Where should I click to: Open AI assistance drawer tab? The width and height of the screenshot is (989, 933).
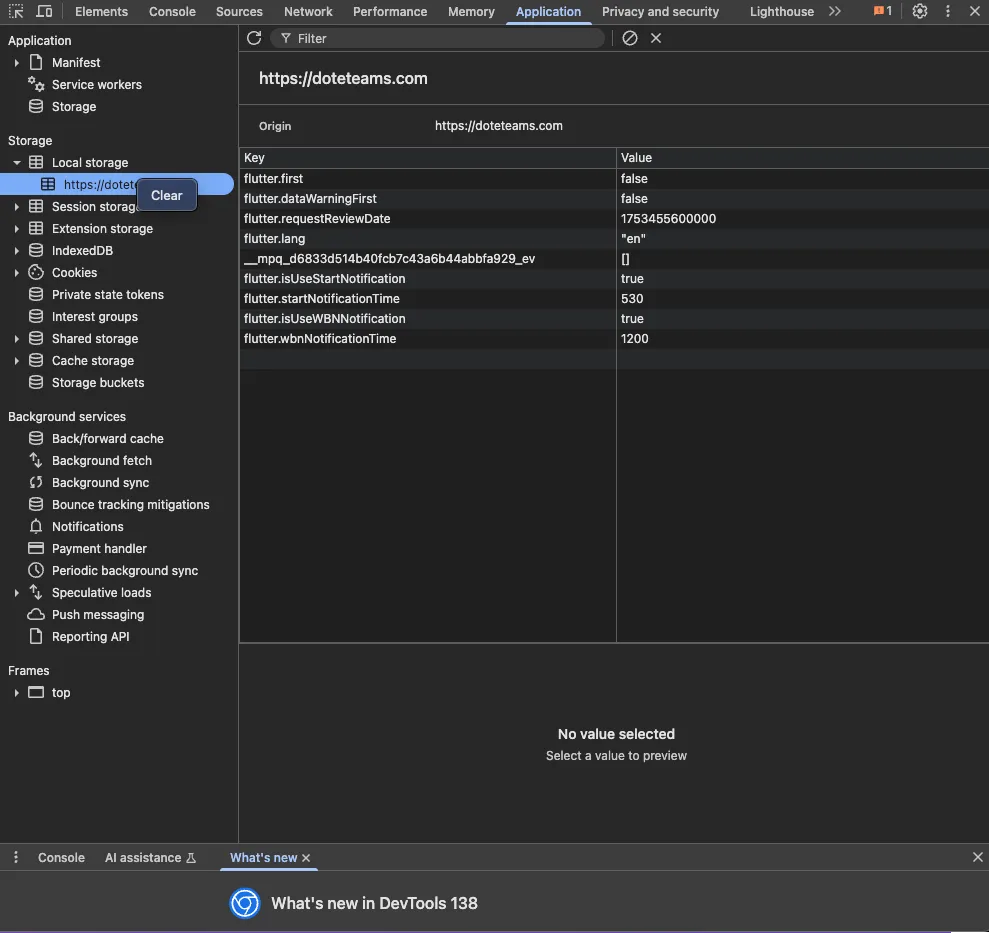(x=150, y=857)
